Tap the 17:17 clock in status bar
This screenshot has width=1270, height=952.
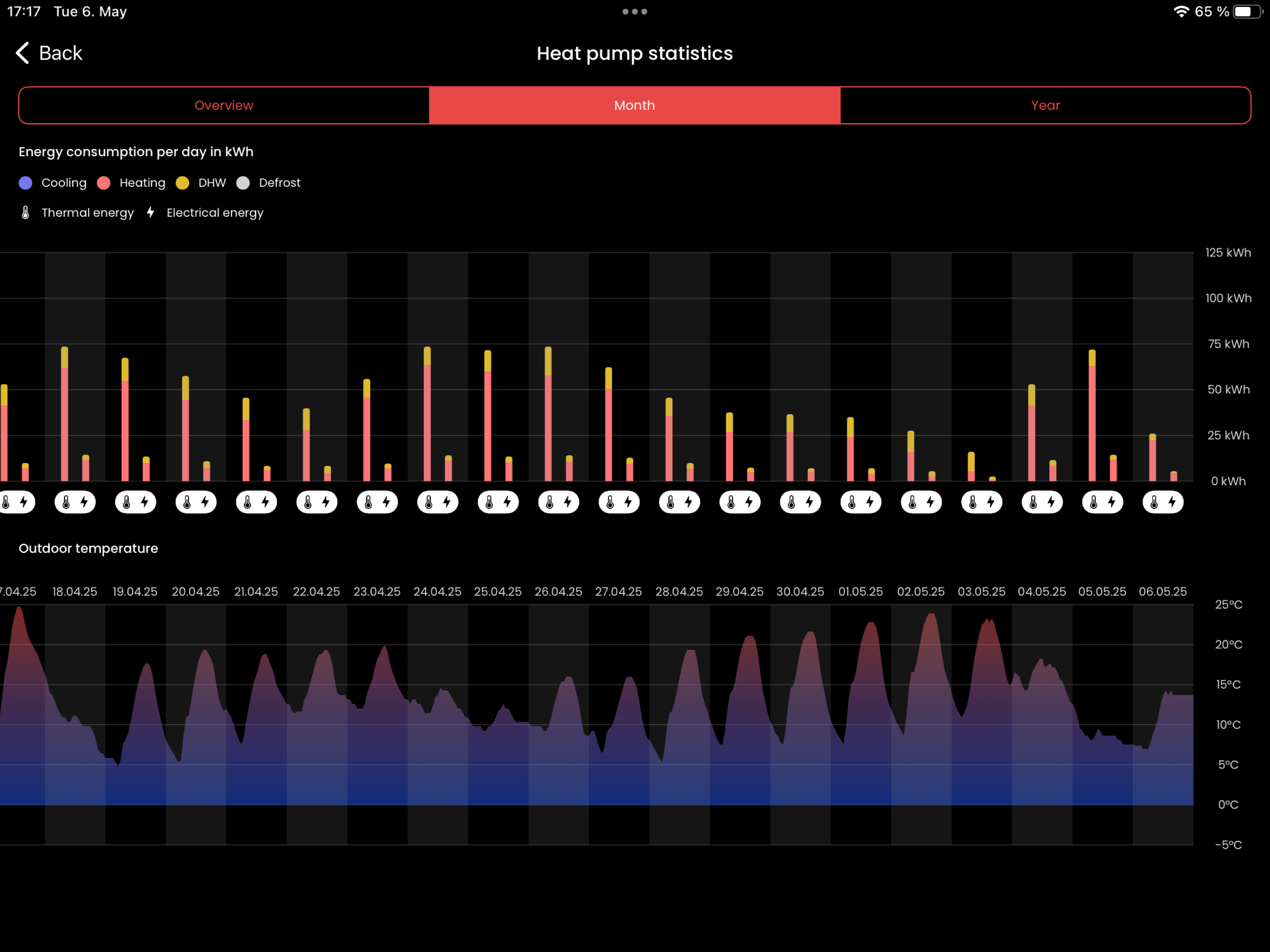(24, 12)
